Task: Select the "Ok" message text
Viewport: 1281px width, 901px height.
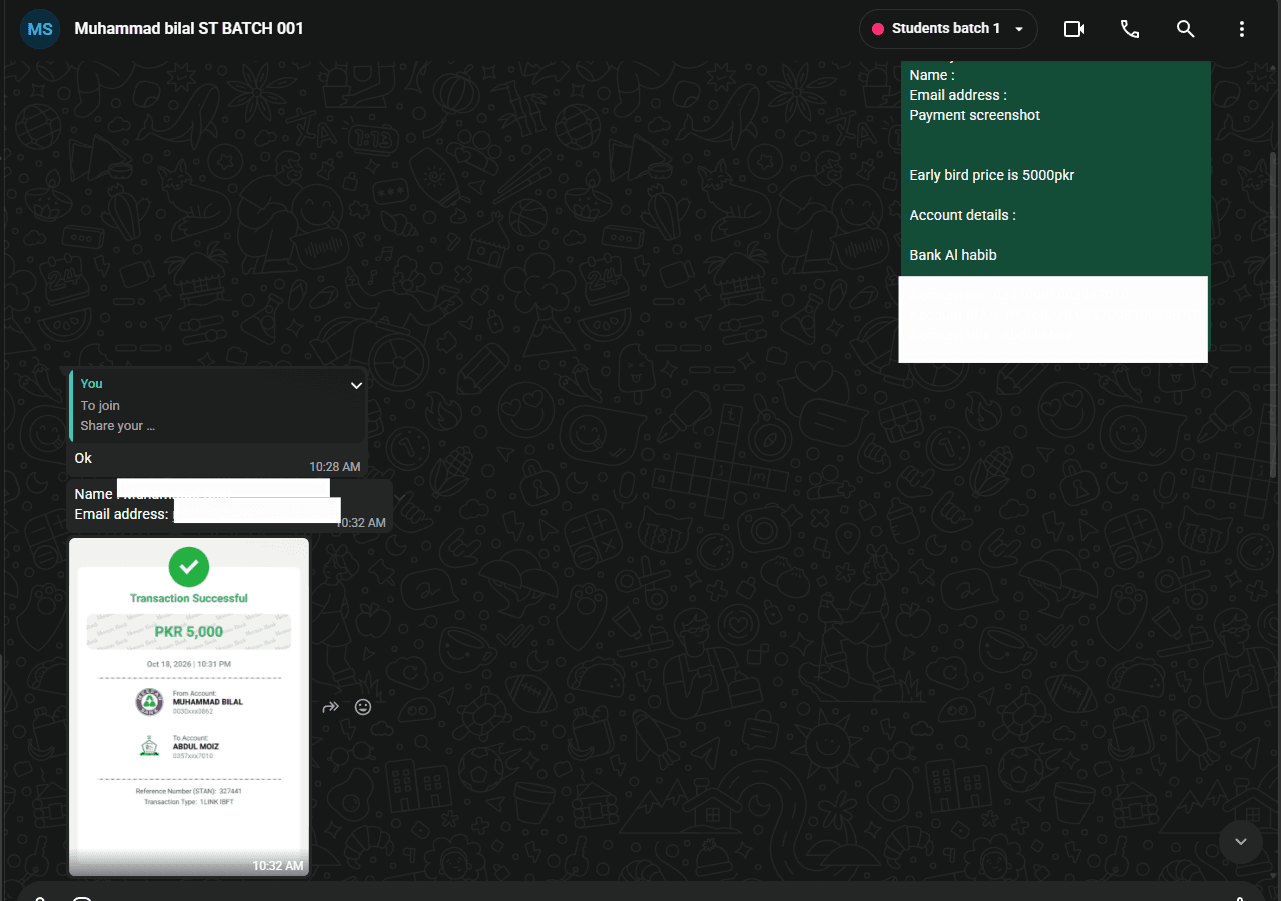Action: pos(83,458)
